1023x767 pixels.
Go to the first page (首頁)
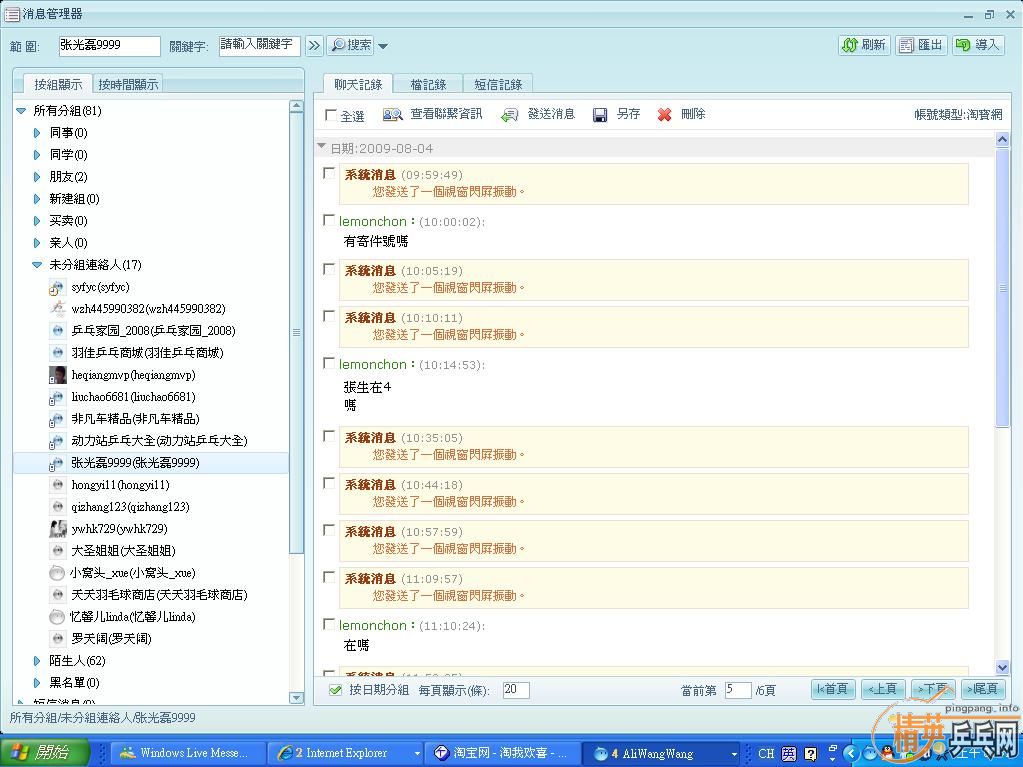832,689
